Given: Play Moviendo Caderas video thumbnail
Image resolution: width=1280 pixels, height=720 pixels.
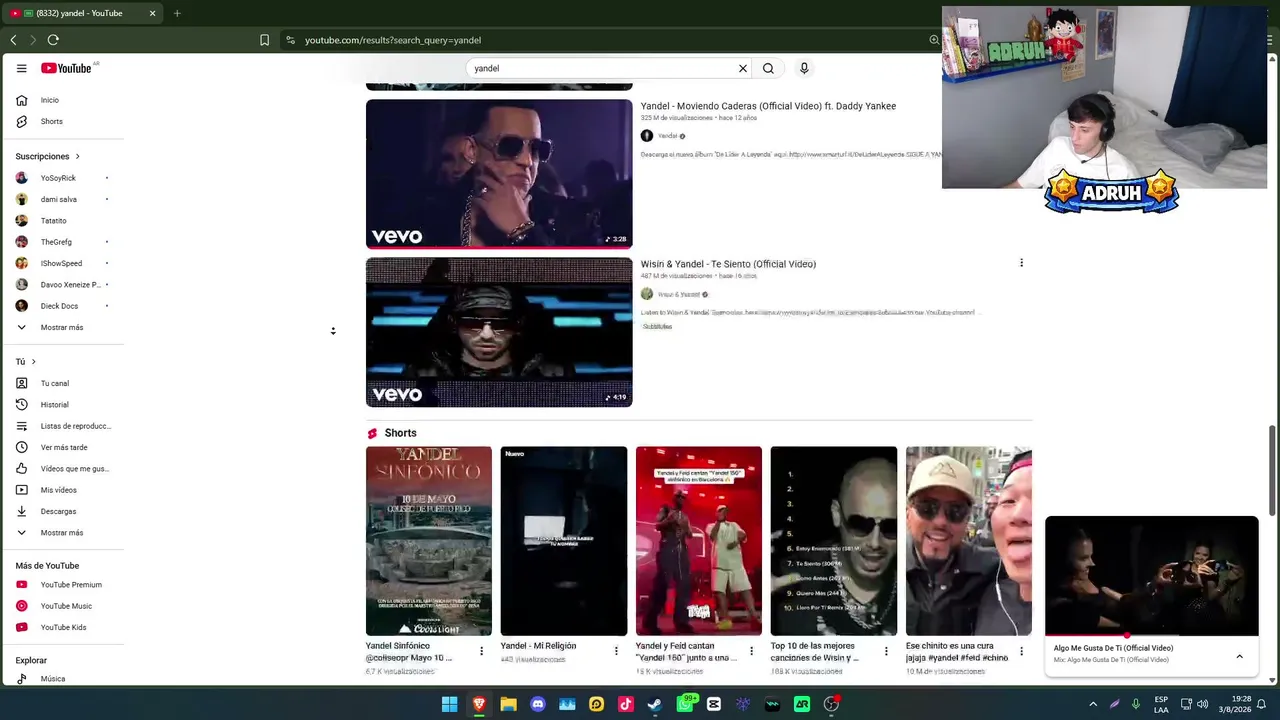Looking at the screenshot, I should [x=499, y=174].
